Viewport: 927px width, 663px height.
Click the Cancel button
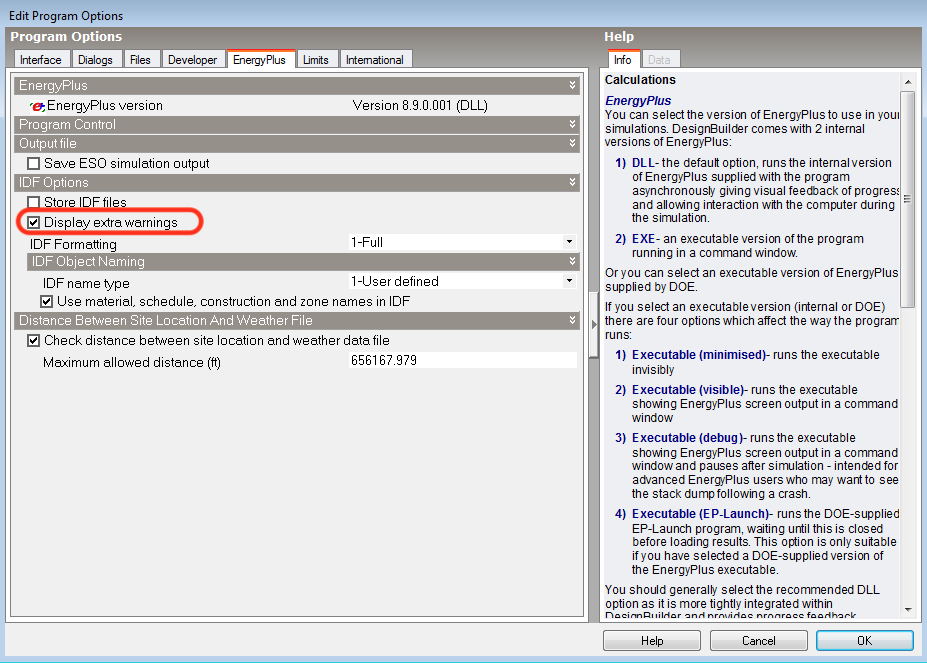tap(759, 641)
